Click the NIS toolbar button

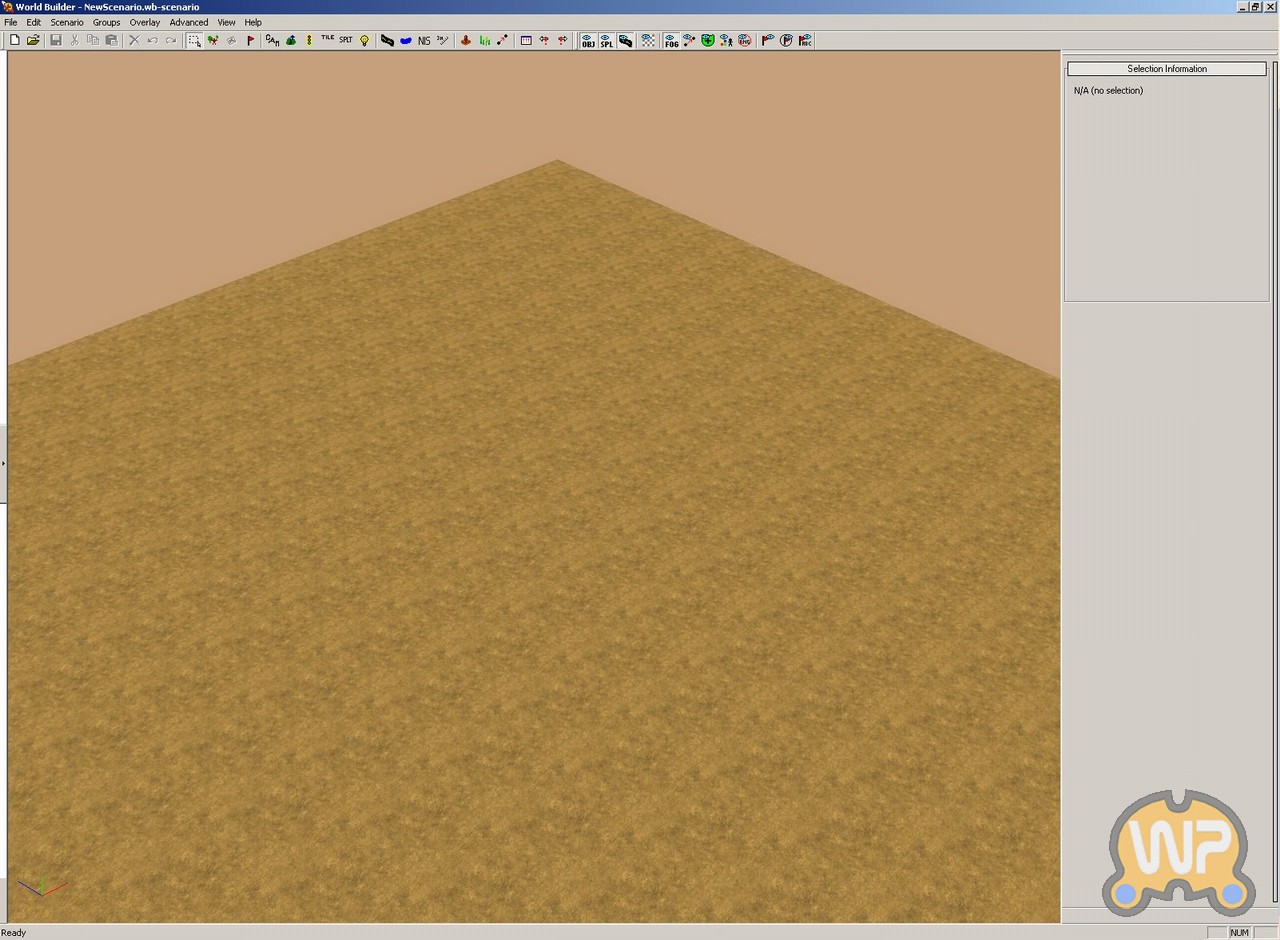coord(424,40)
